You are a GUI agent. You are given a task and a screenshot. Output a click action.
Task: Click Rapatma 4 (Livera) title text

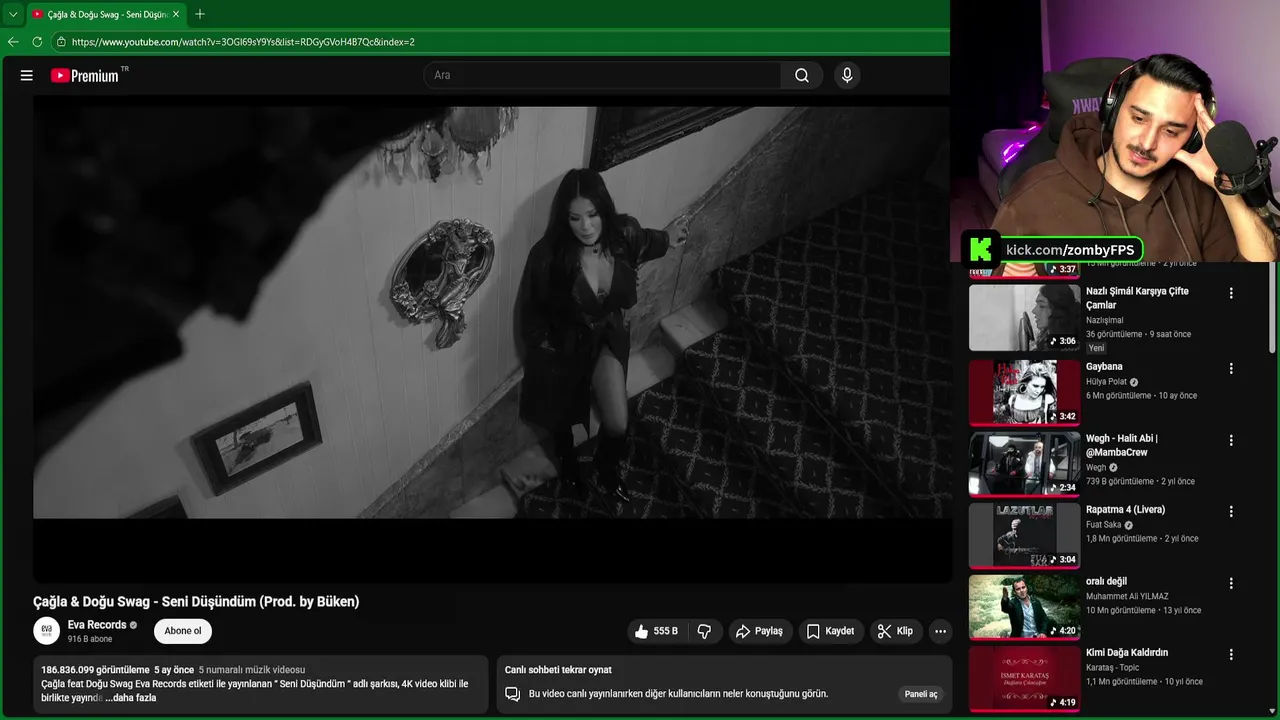tap(1125, 510)
